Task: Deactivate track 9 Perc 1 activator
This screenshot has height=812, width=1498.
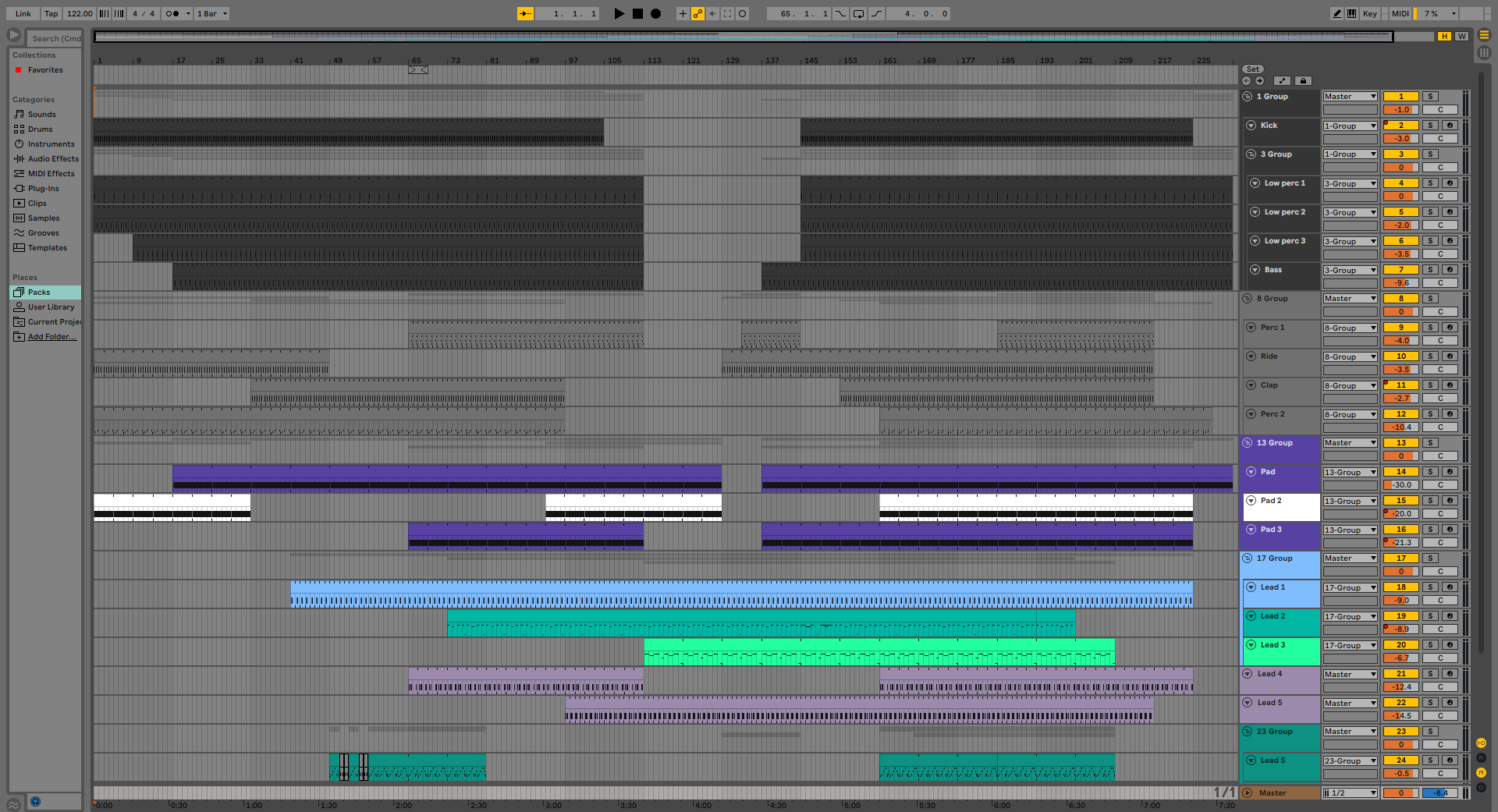Action: click(1400, 328)
